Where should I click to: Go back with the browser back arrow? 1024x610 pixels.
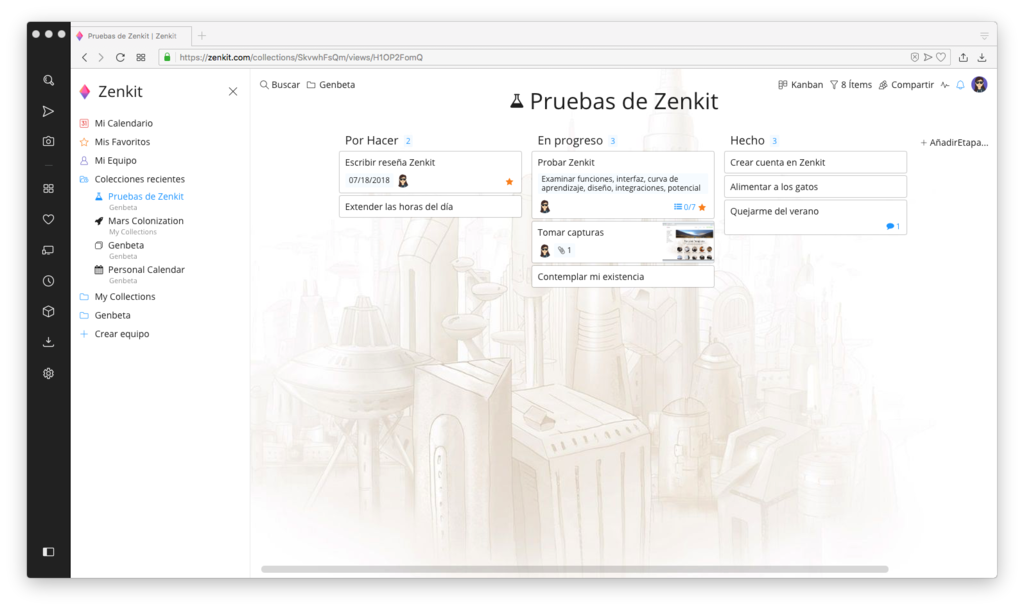pyautogui.click(x=85, y=57)
